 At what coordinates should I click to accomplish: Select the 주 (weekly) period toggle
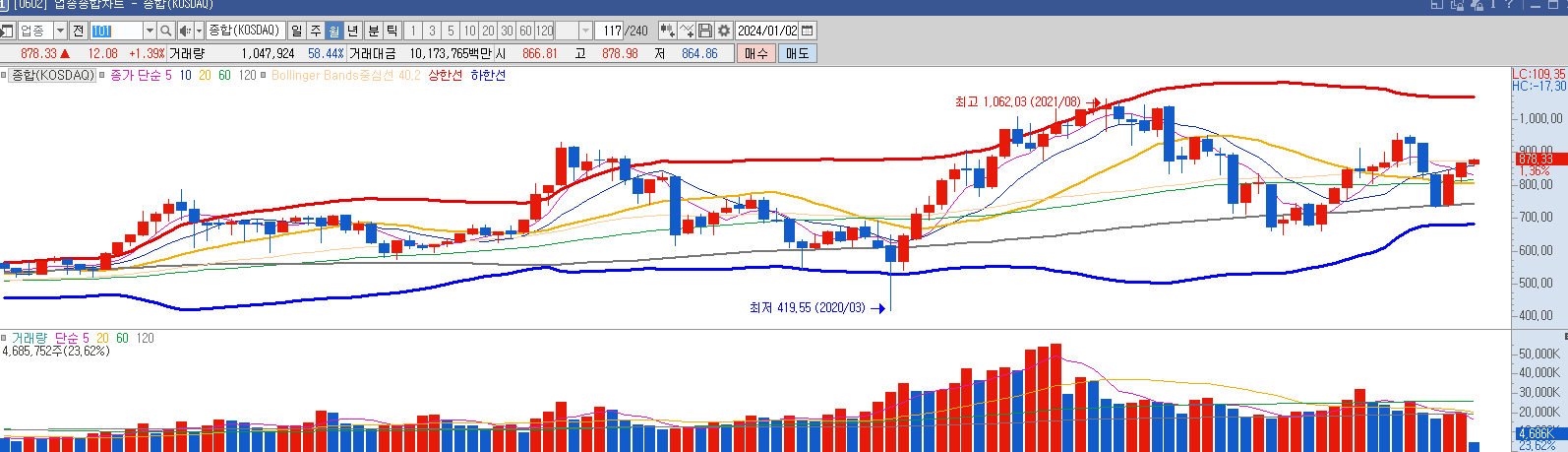click(316, 31)
